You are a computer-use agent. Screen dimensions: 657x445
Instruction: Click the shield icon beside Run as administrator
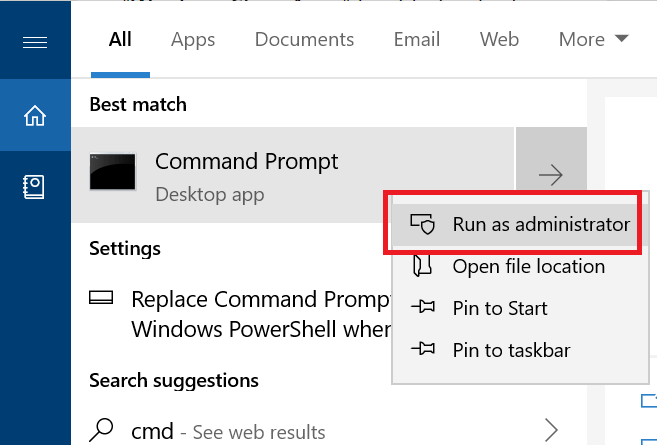tap(422, 224)
